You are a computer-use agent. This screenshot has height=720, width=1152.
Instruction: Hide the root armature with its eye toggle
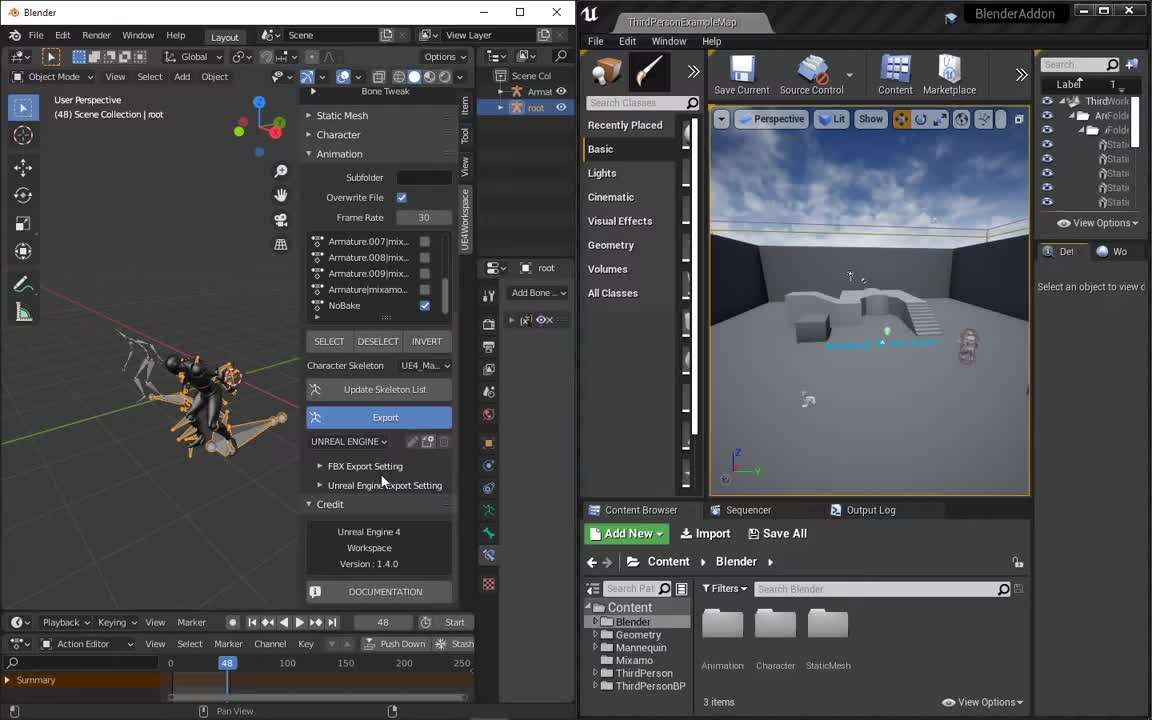point(561,108)
